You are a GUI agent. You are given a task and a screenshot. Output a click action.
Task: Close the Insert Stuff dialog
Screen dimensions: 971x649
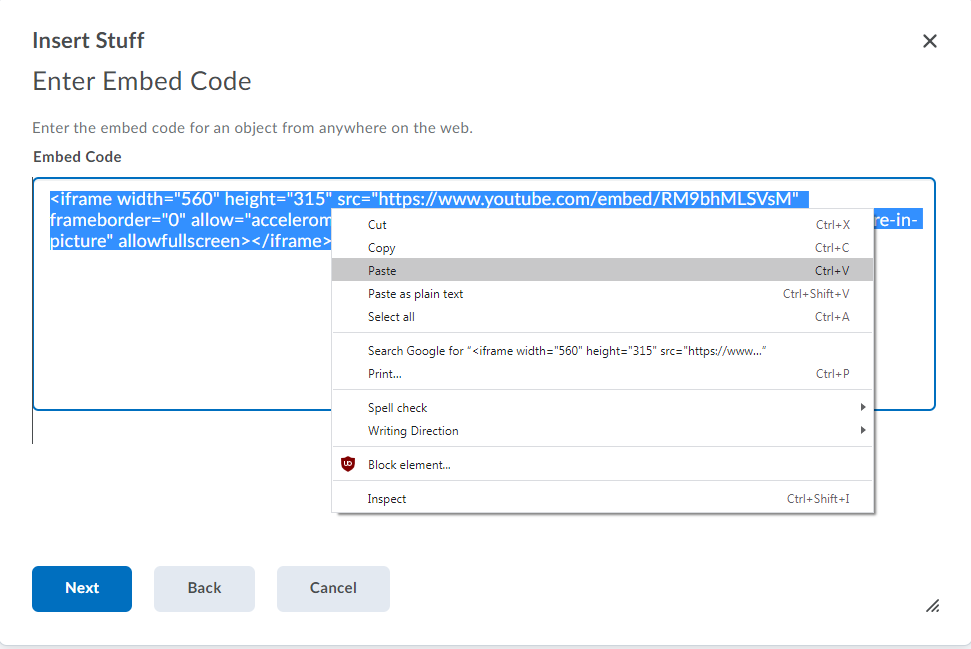click(x=930, y=41)
